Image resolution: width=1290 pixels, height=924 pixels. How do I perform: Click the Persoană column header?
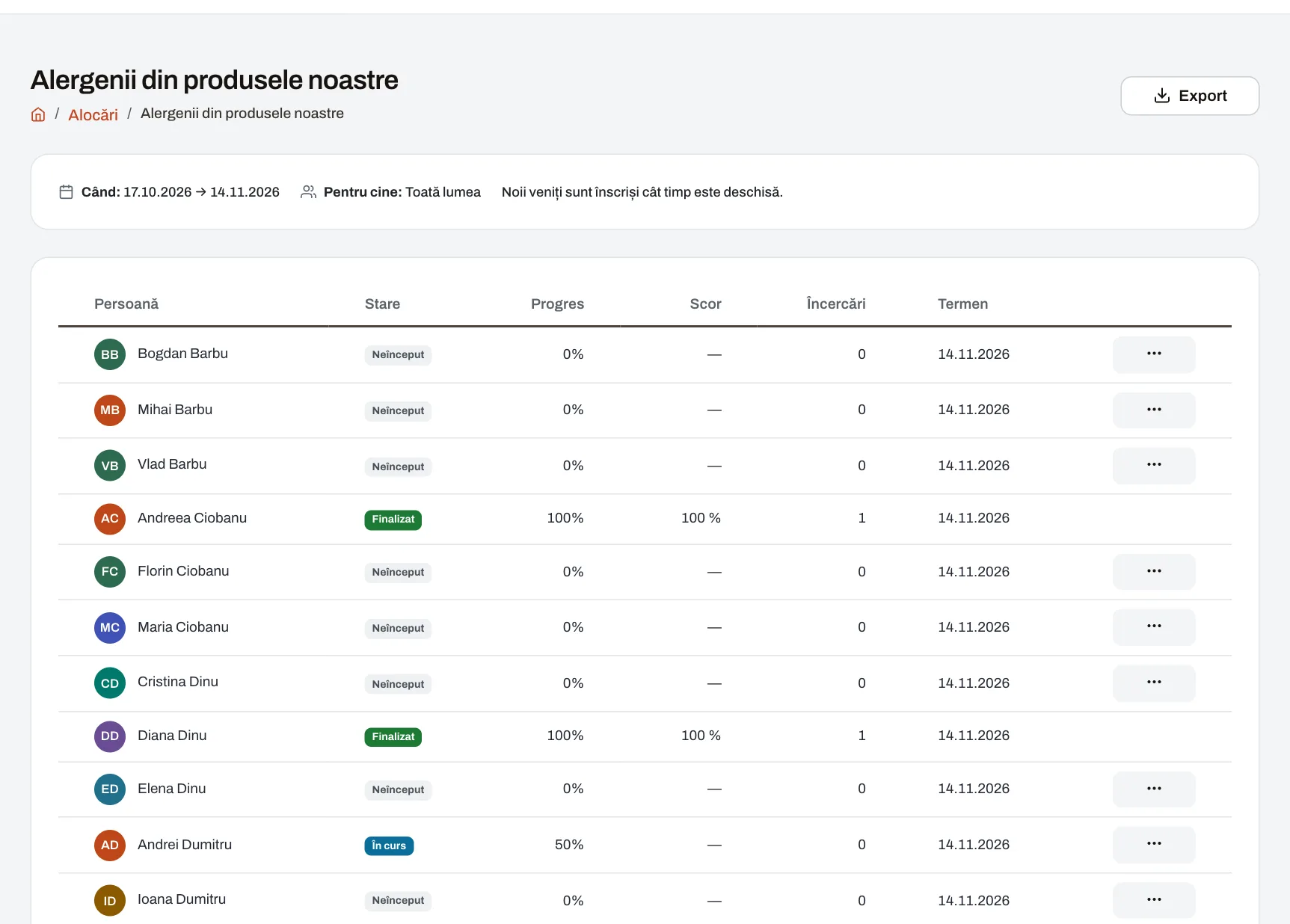[126, 304]
